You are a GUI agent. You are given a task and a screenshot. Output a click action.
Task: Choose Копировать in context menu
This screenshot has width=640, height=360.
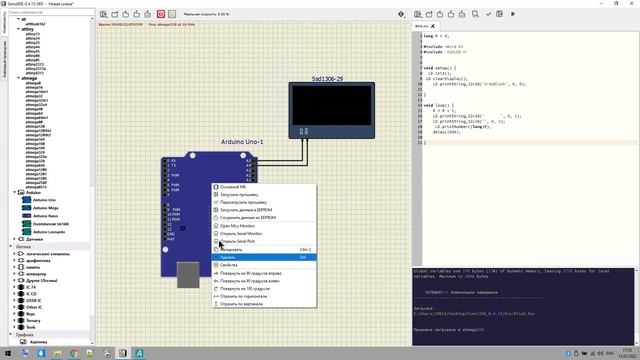(x=264, y=249)
